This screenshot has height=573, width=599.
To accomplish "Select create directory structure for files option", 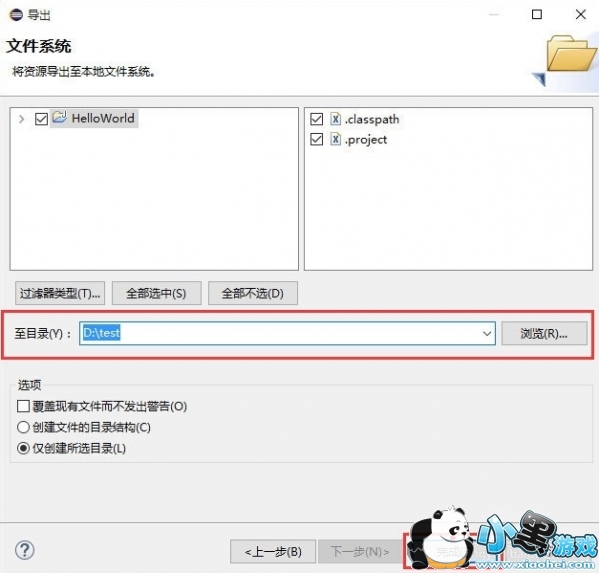I will (x=23, y=427).
